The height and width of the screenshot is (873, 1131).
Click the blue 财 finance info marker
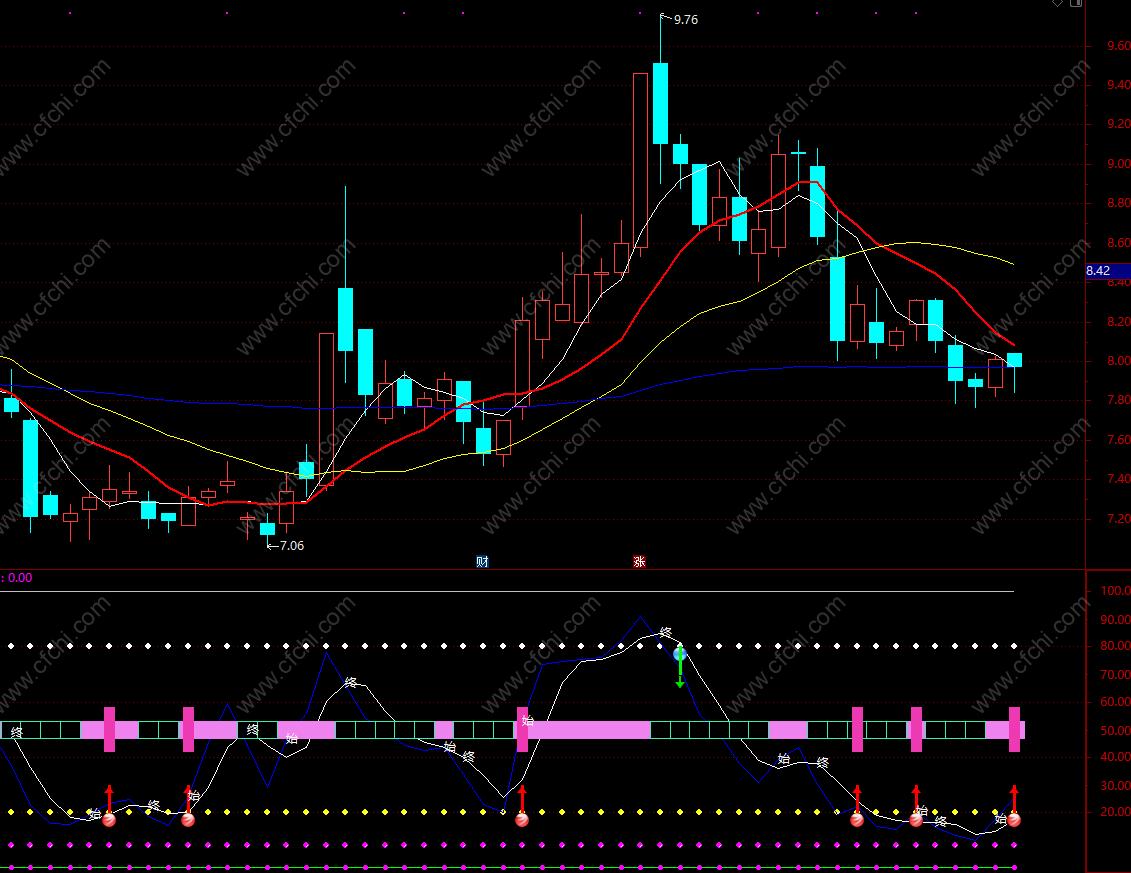coord(482,561)
